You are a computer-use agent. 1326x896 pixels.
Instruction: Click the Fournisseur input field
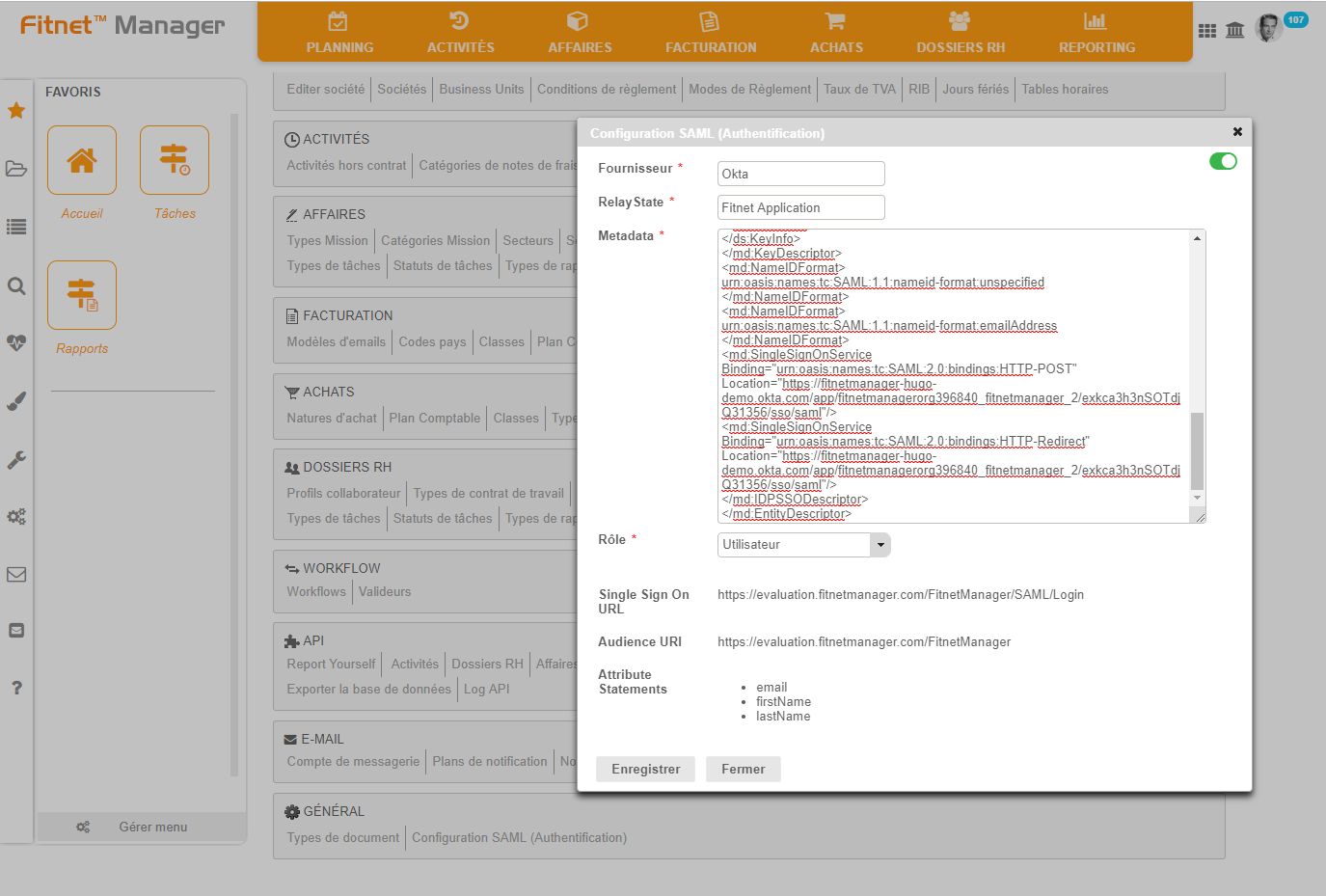800,174
